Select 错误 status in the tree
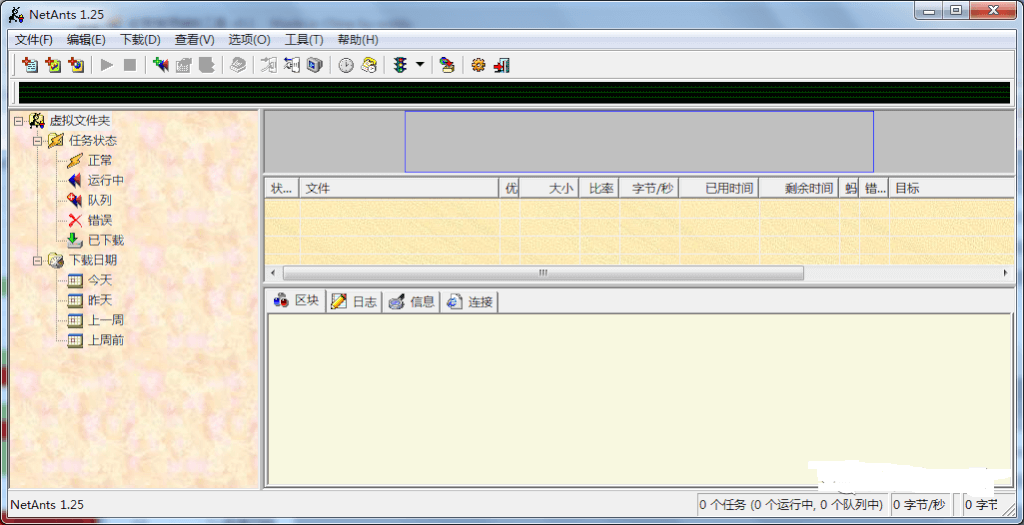 click(100, 221)
